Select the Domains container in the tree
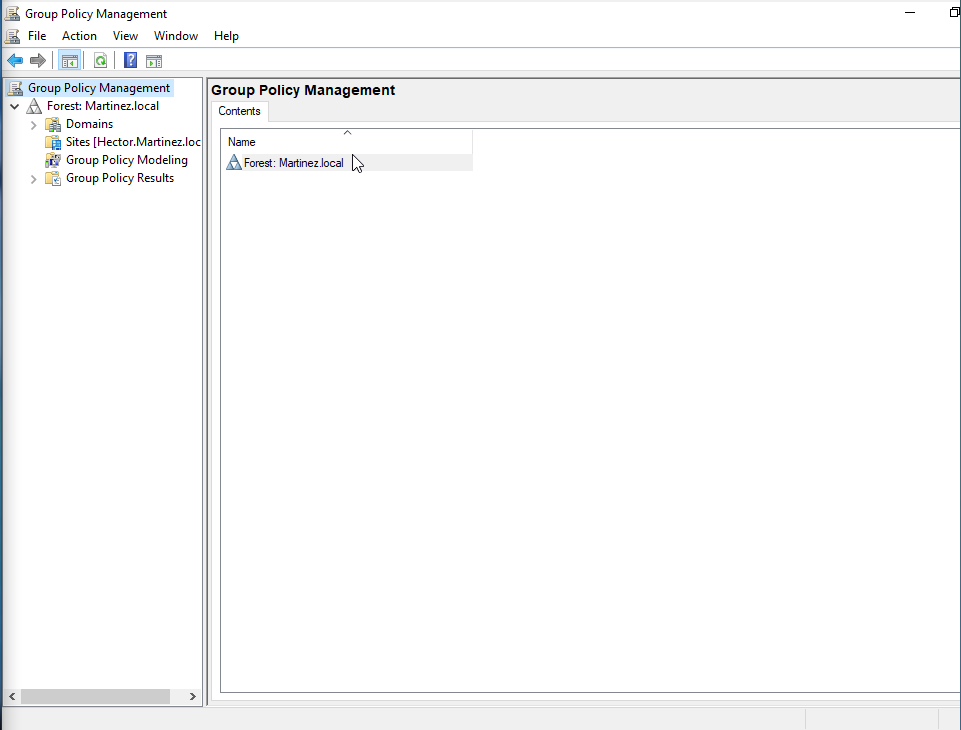 pyautogui.click(x=88, y=124)
